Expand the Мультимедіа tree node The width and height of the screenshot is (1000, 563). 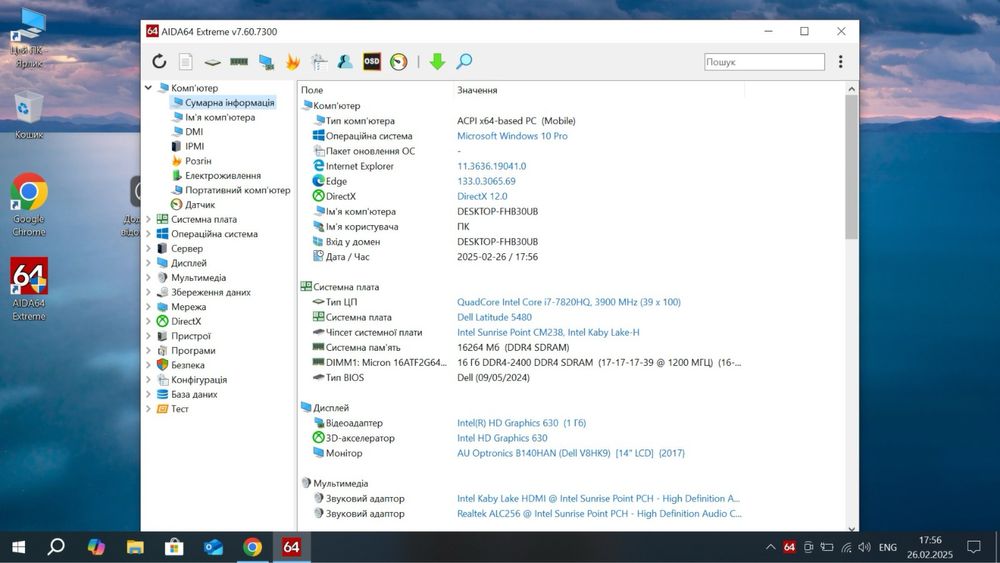pyautogui.click(x=148, y=277)
